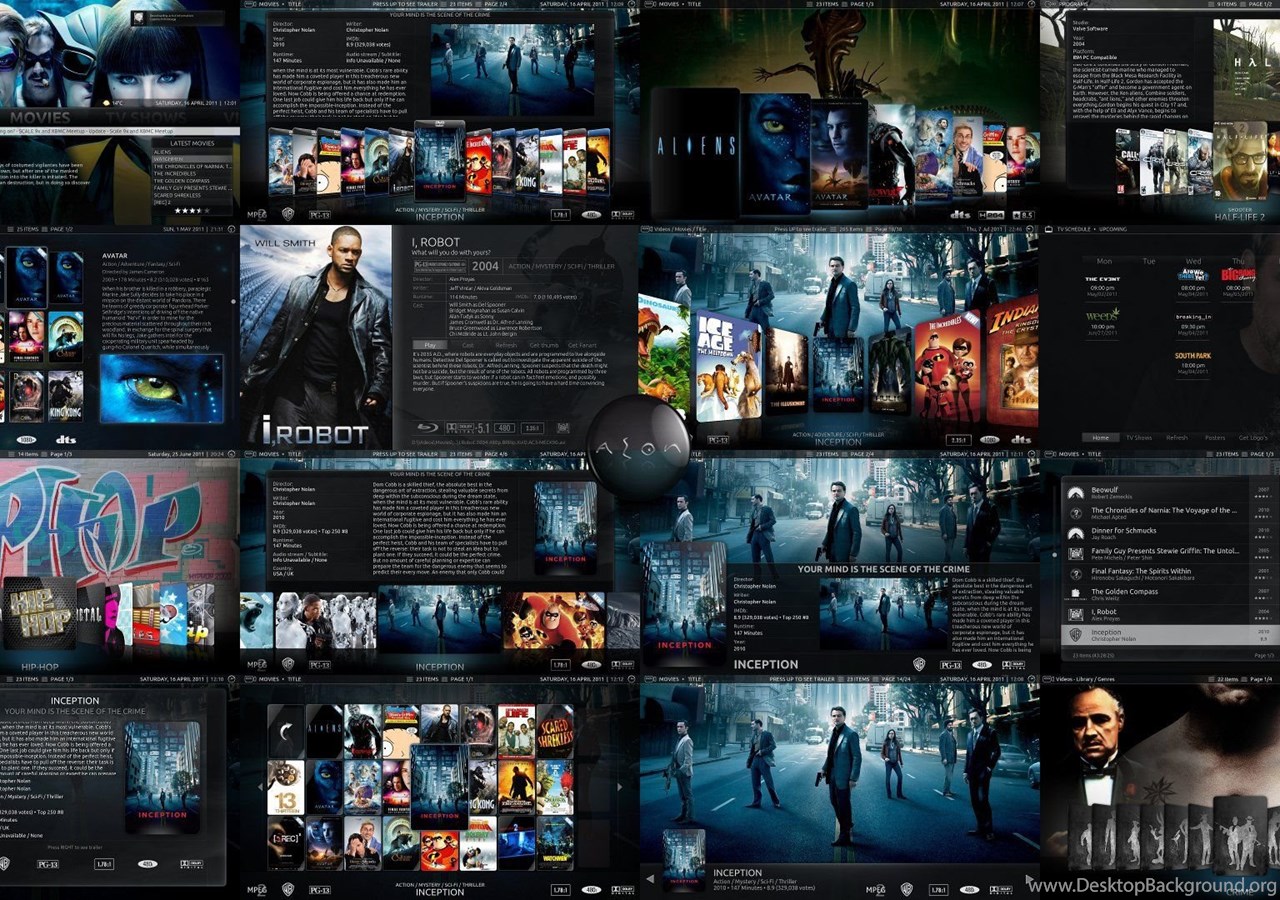This screenshot has height=900, width=1280.
Task: Open The Event logo in Monday schedule
Action: (x=1103, y=279)
